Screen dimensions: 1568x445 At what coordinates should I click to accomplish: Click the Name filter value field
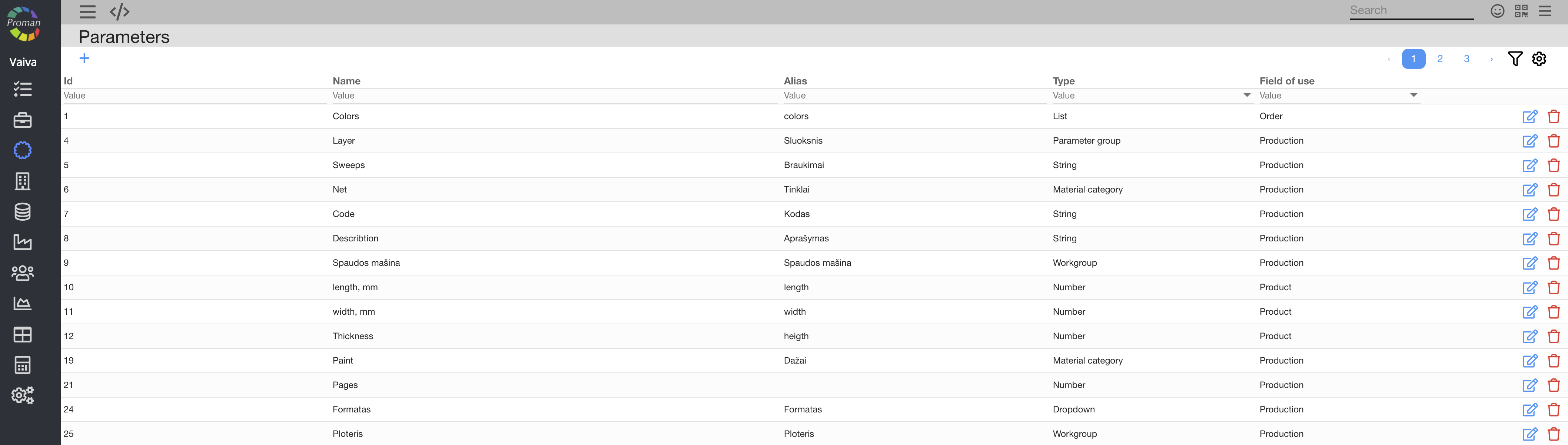click(548, 96)
